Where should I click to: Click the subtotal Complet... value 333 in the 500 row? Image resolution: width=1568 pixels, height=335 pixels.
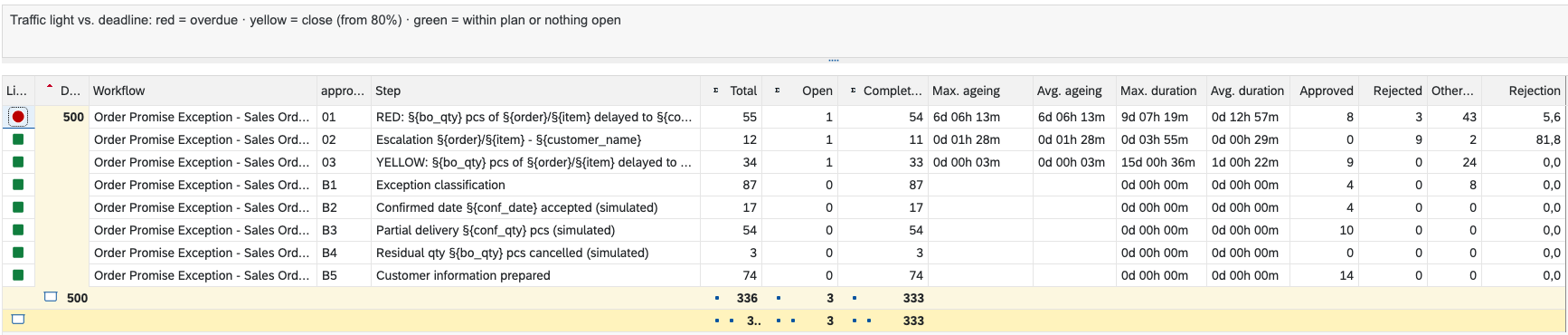[913, 298]
